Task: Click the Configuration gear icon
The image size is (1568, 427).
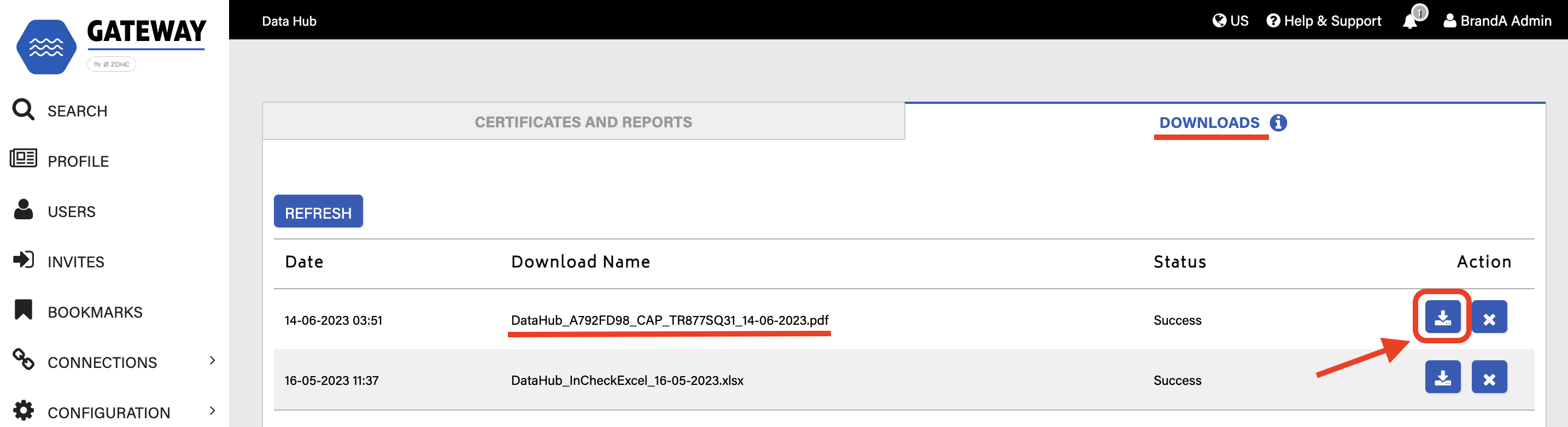Action: (24, 411)
